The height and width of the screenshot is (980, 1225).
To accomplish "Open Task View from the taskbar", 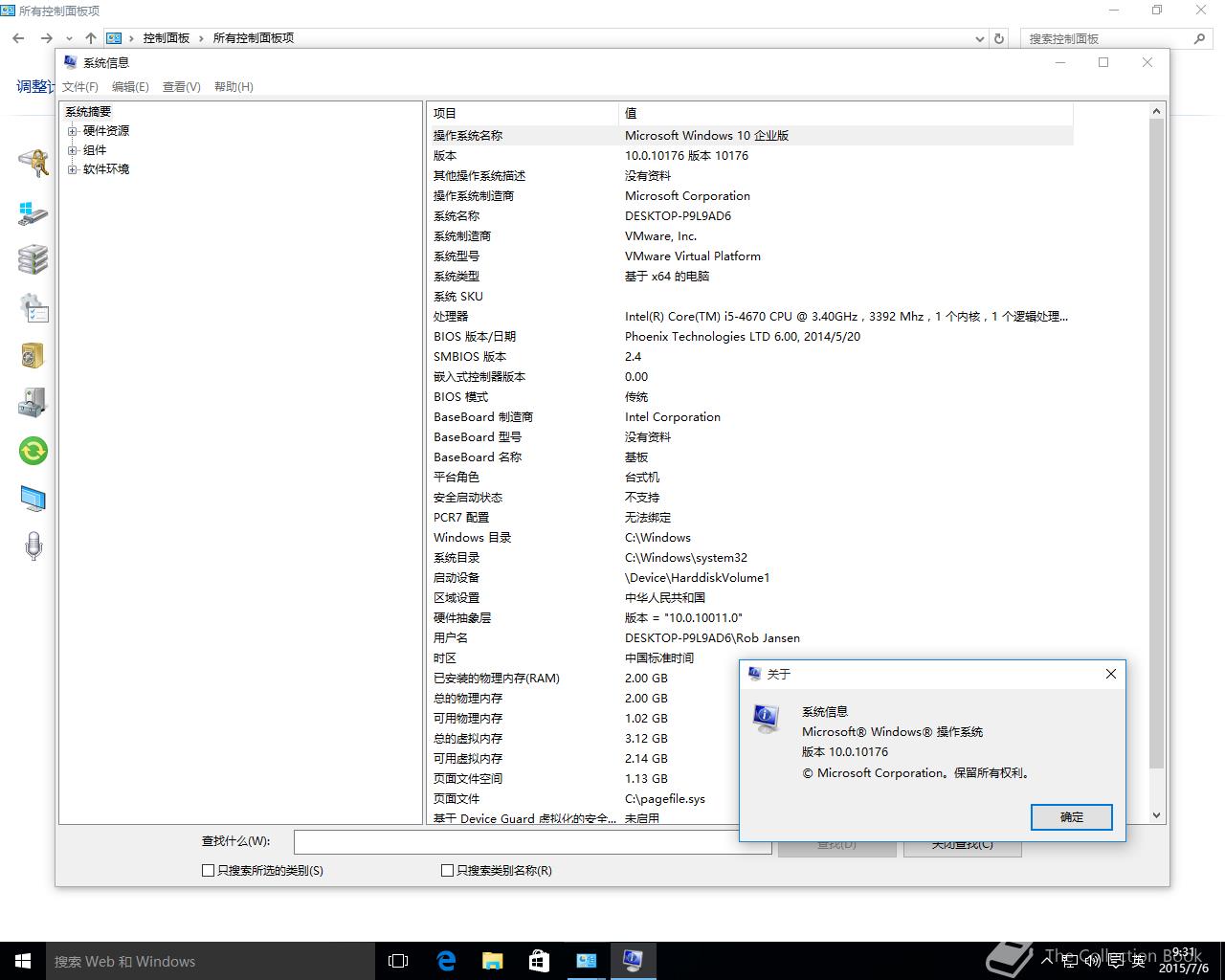I will [398, 961].
